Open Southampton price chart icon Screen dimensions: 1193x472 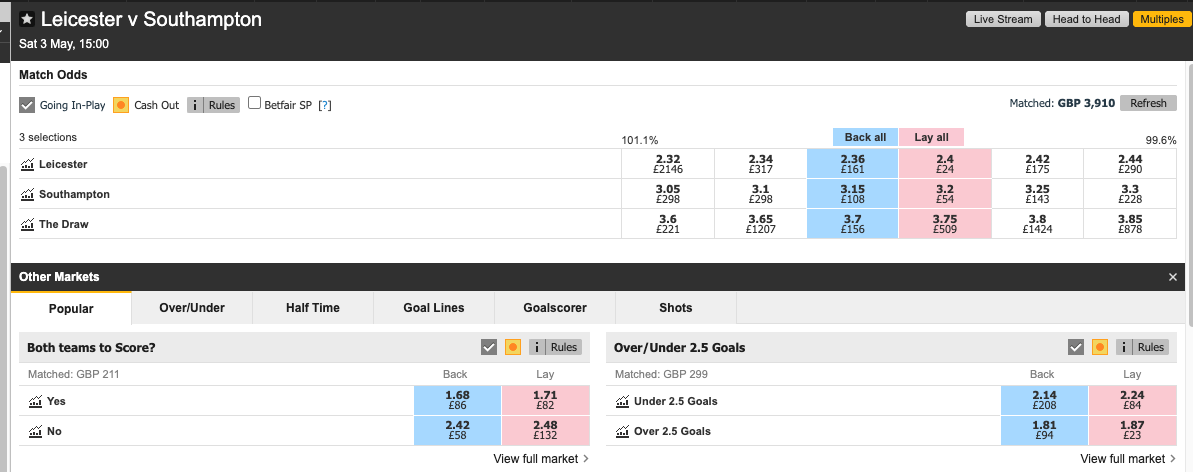click(x=27, y=194)
